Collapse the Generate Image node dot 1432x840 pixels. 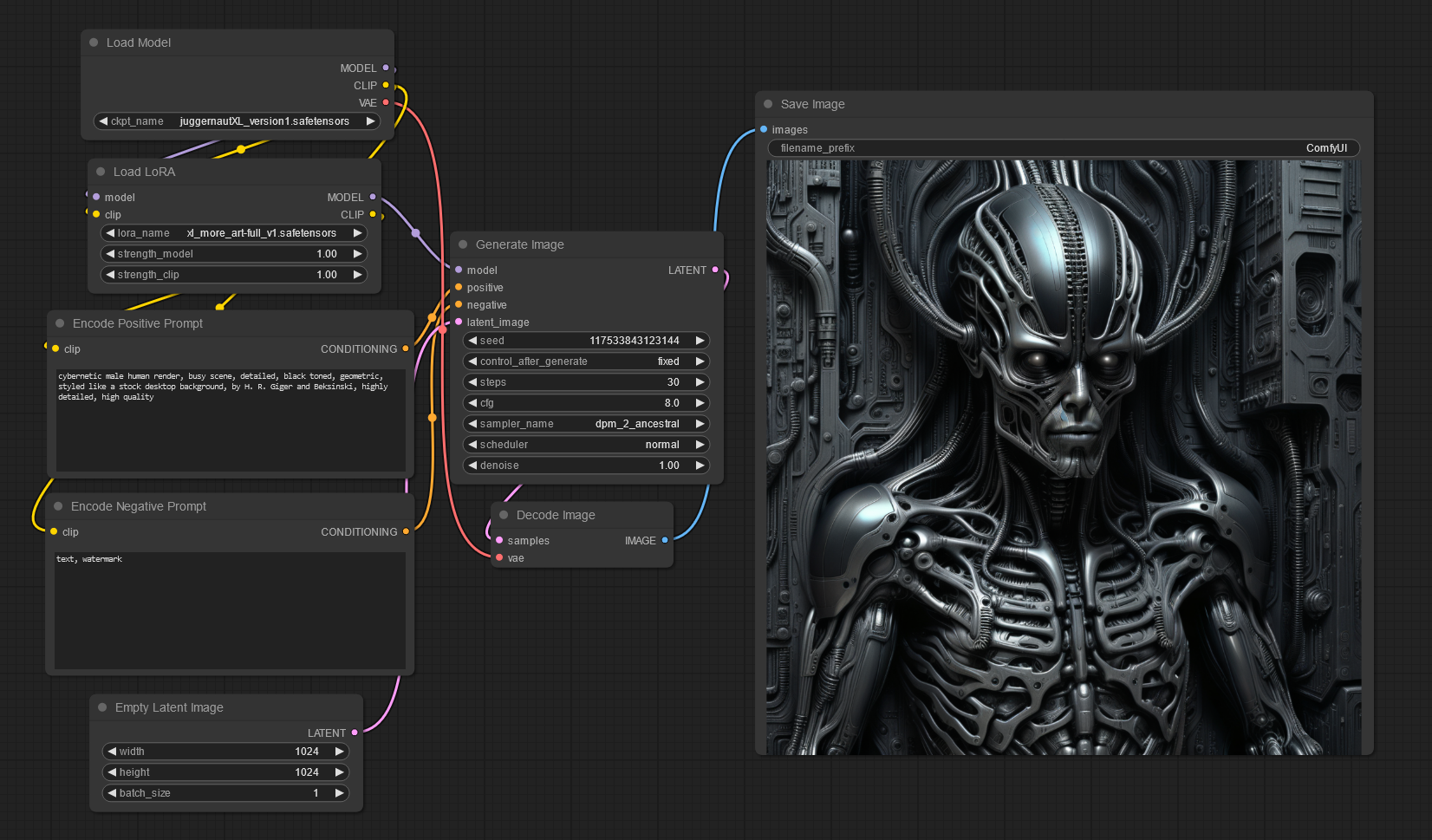click(x=463, y=244)
